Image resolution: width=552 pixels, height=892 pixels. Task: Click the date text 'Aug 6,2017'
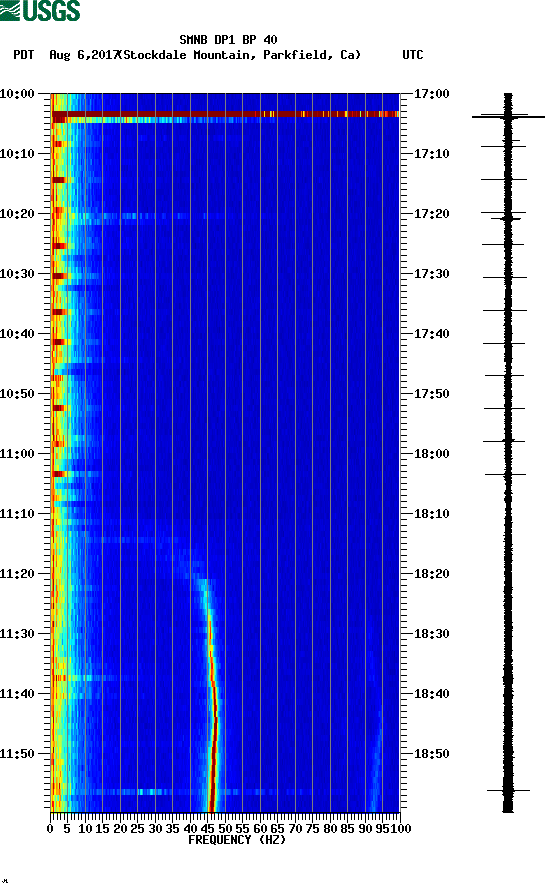click(x=84, y=55)
